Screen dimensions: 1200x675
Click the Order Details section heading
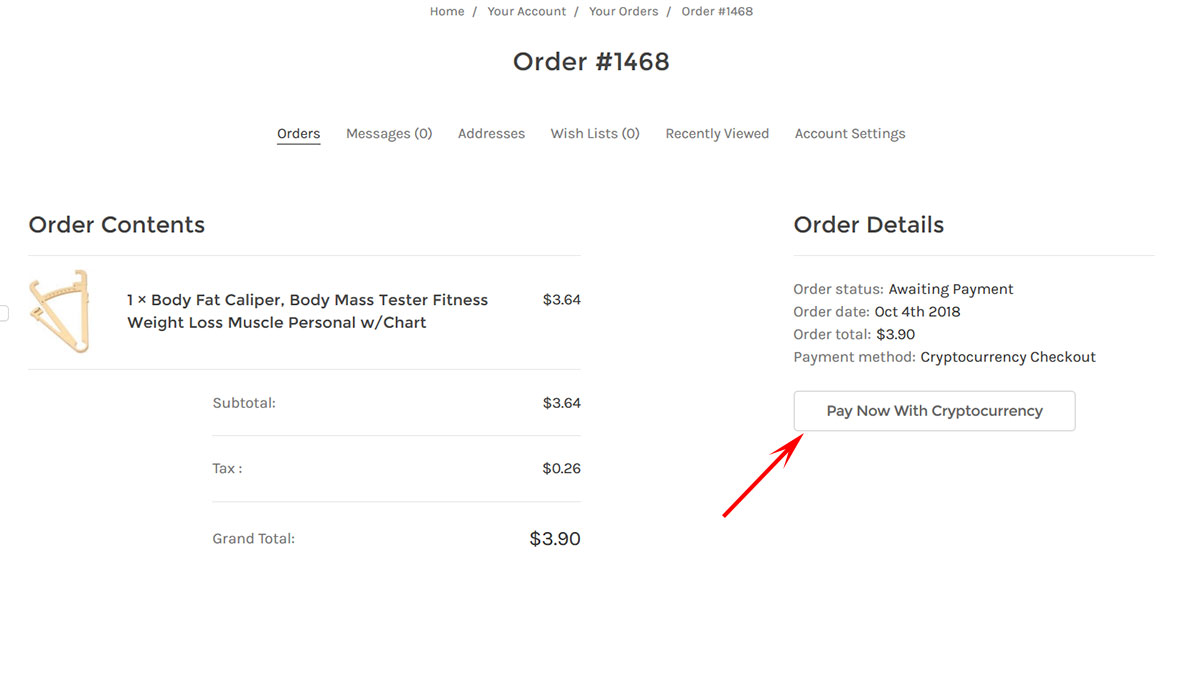869,225
